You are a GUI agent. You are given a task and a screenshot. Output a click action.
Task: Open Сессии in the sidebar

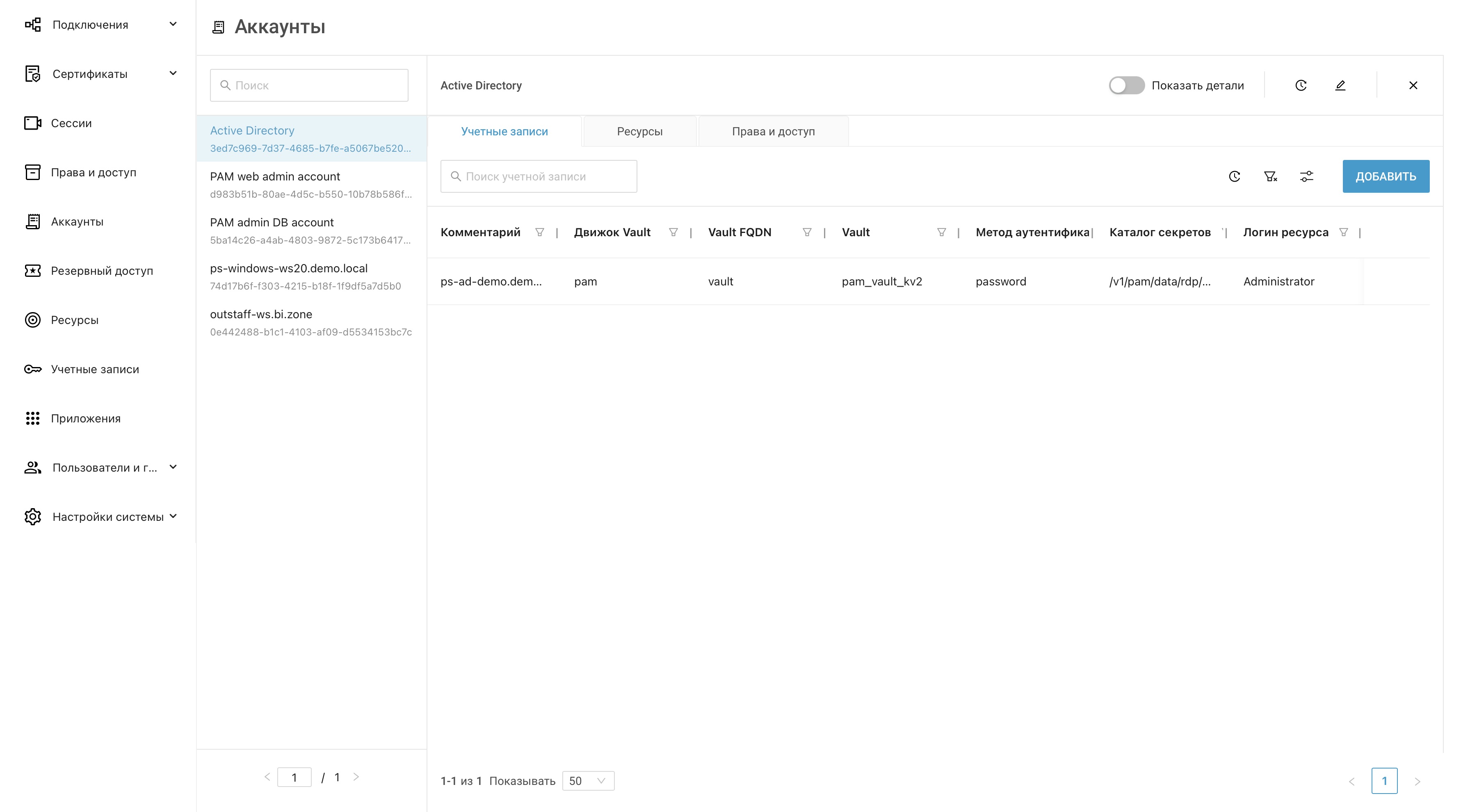pos(71,123)
